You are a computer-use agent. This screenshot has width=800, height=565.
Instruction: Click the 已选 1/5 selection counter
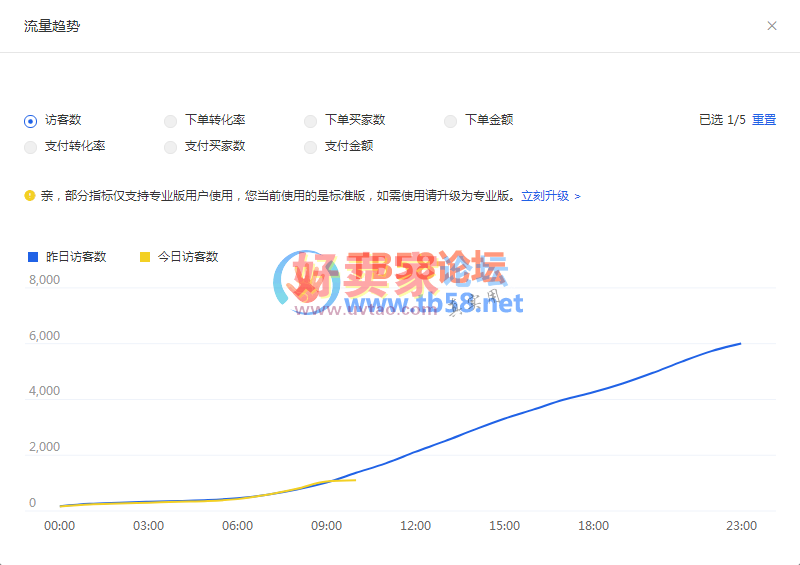(x=722, y=120)
